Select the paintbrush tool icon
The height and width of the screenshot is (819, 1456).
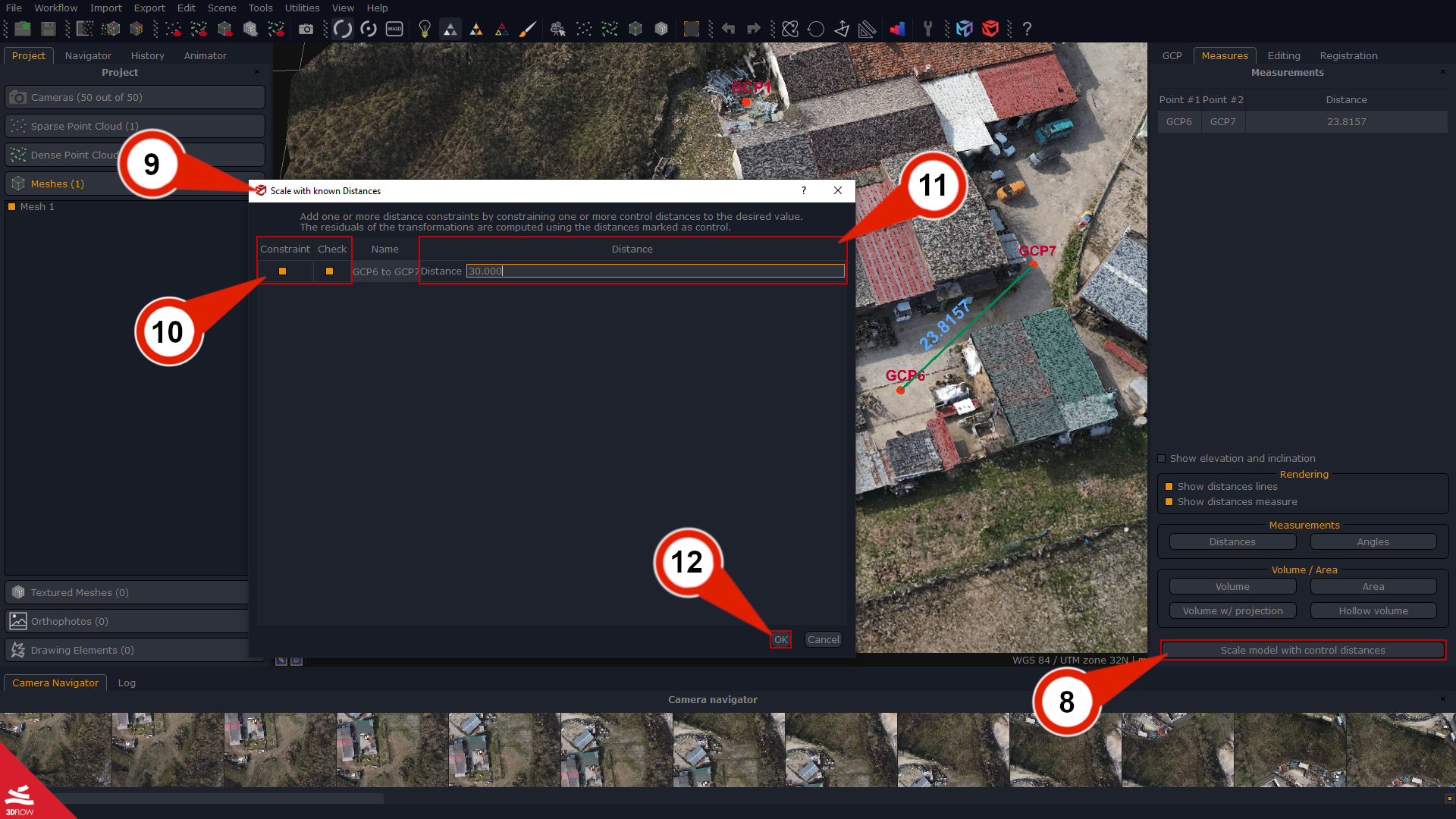528,29
